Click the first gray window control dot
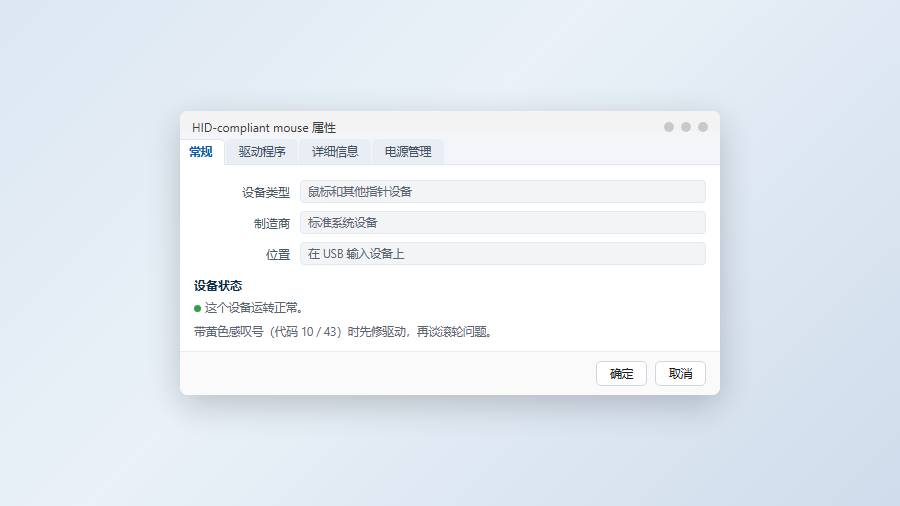Screen dimensions: 900x506 [x=669, y=127]
